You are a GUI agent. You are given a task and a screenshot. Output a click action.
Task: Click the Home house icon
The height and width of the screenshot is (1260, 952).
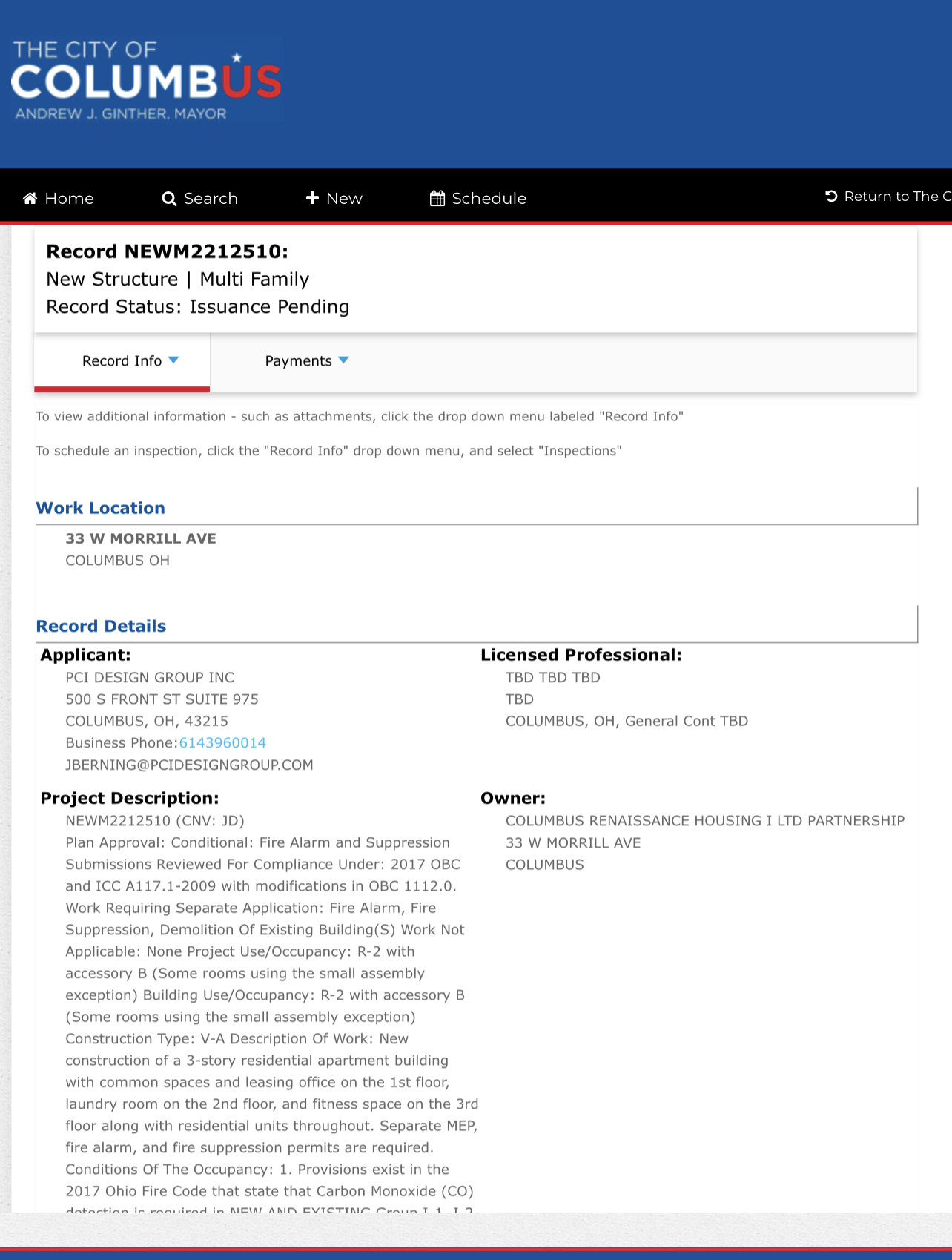[30, 198]
